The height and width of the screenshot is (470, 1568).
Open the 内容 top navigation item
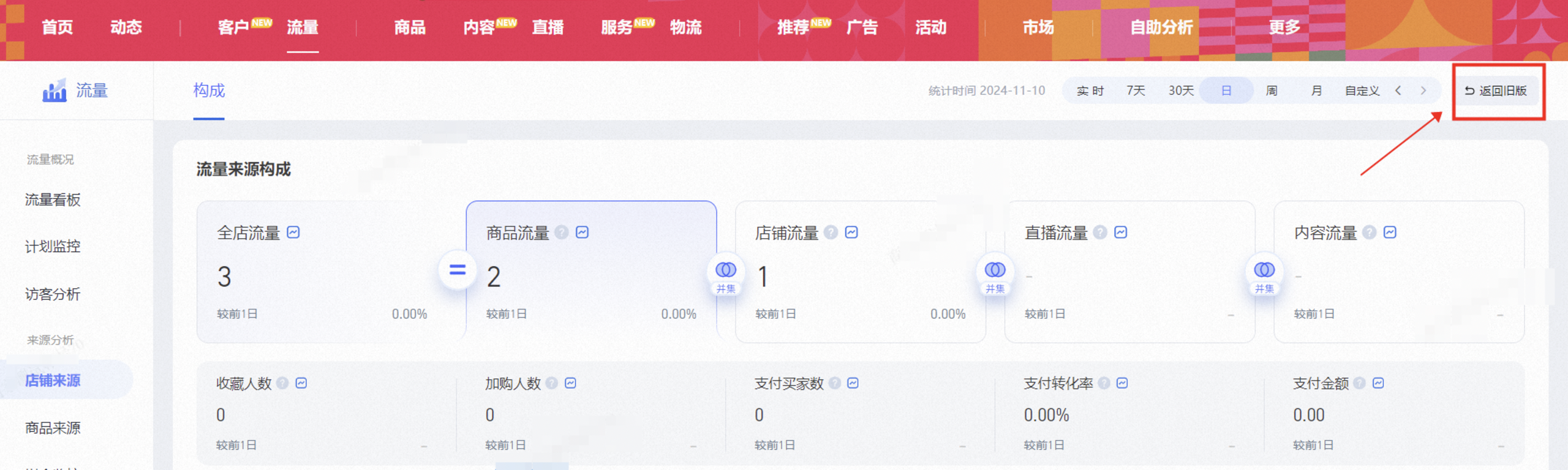[x=479, y=28]
